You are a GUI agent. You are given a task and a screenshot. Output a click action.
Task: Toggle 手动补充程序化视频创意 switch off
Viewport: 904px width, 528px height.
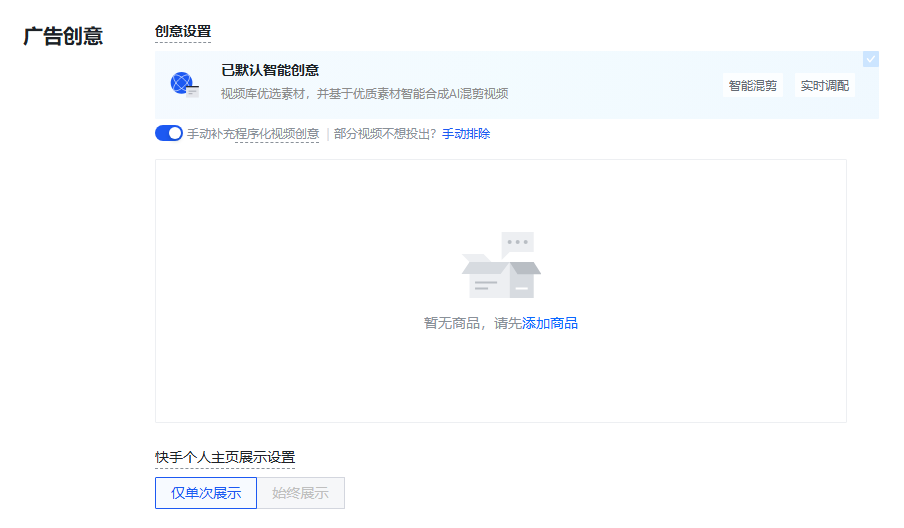(168, 133)
